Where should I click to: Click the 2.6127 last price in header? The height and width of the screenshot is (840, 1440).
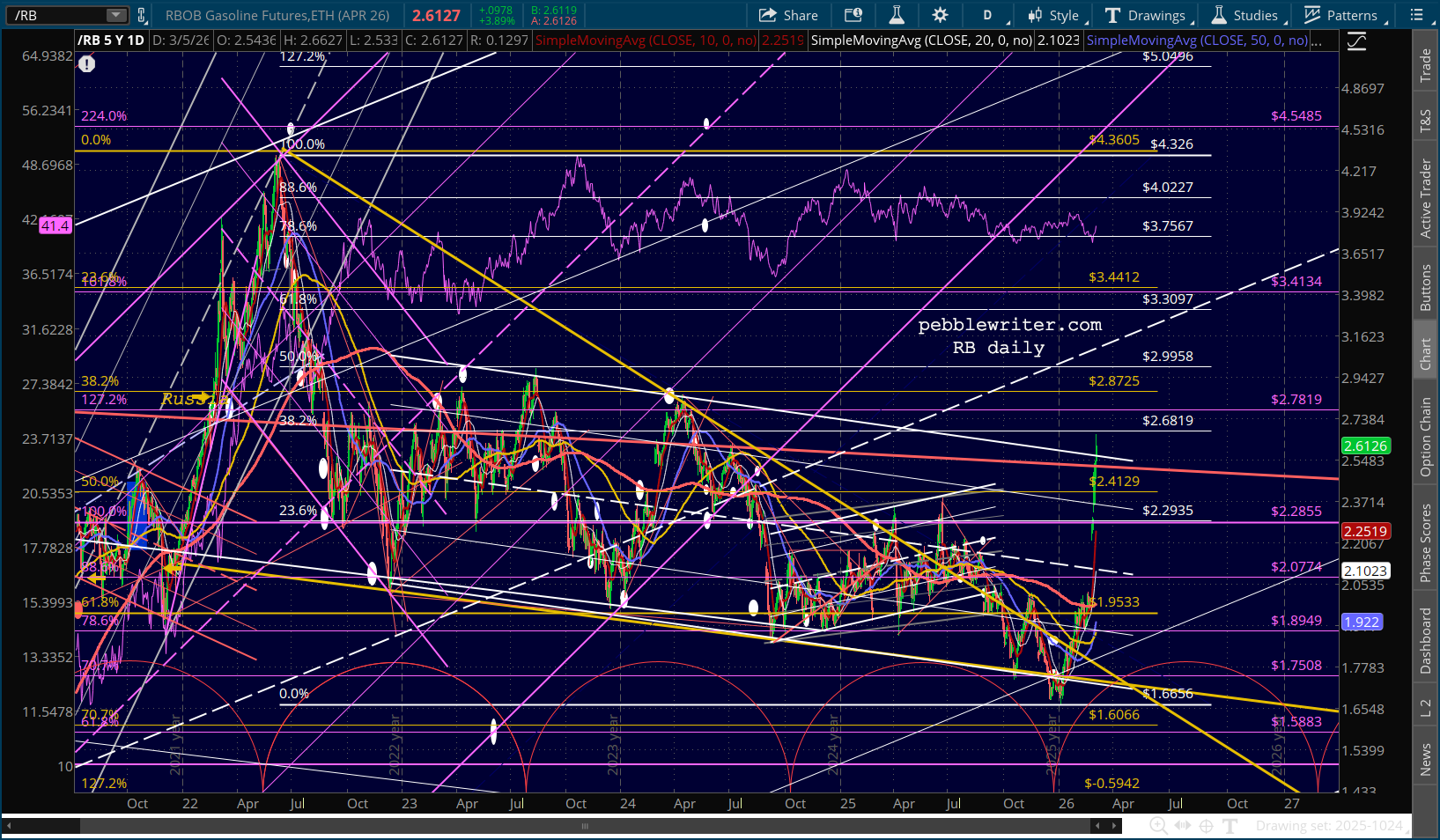click(x=436, y=15)
